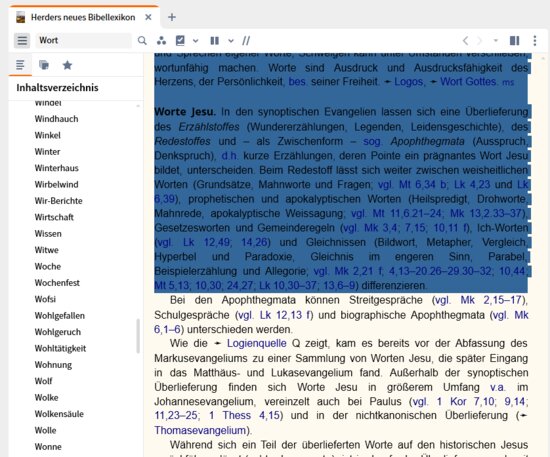Follow the Logos cross-reference link

409,82
